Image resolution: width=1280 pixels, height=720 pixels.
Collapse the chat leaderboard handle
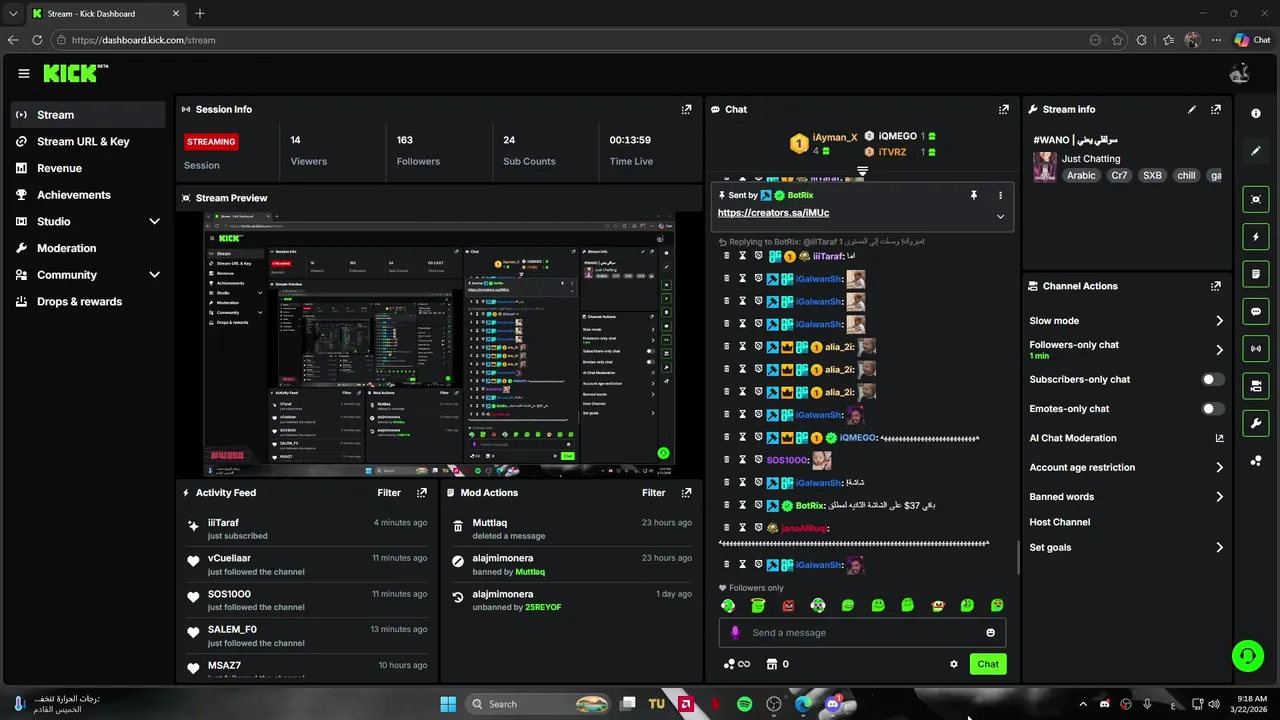tap(862, 172)
